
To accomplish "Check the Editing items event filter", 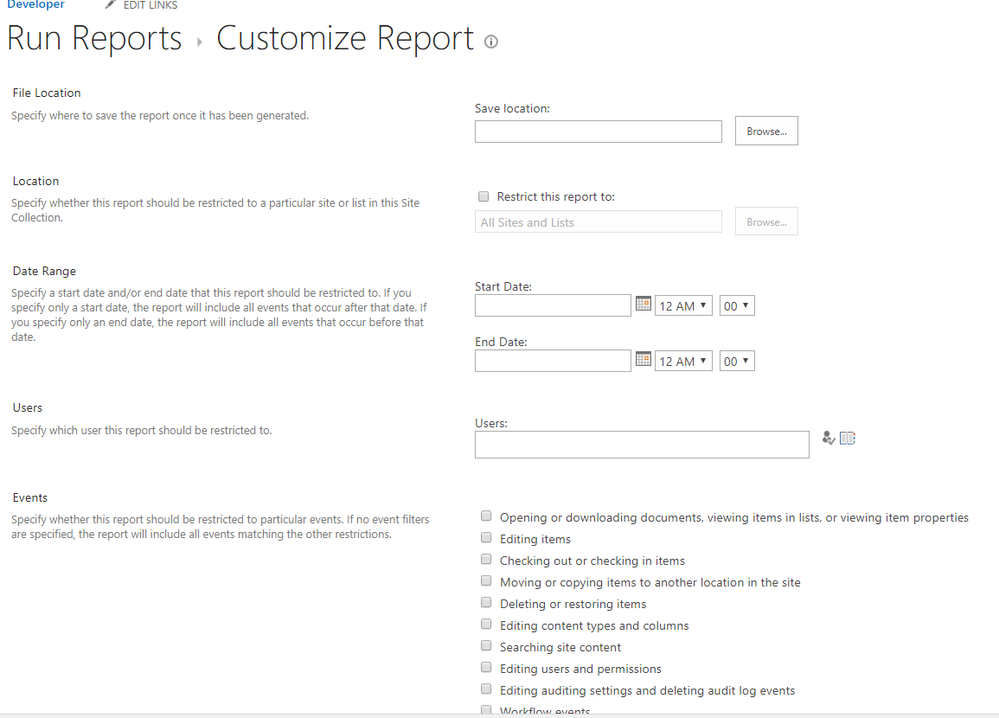I will pyautogui.click(x=486, y=537).
